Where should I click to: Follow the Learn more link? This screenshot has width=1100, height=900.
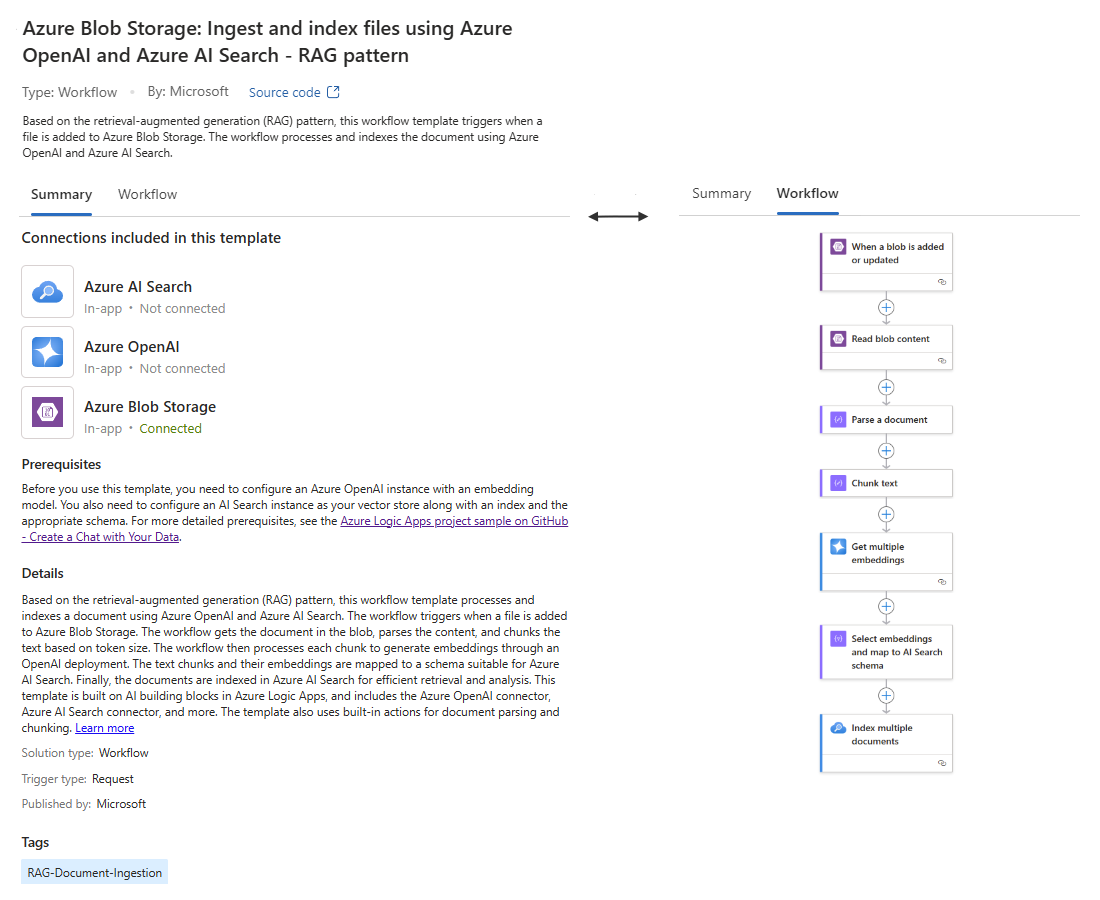105,728
